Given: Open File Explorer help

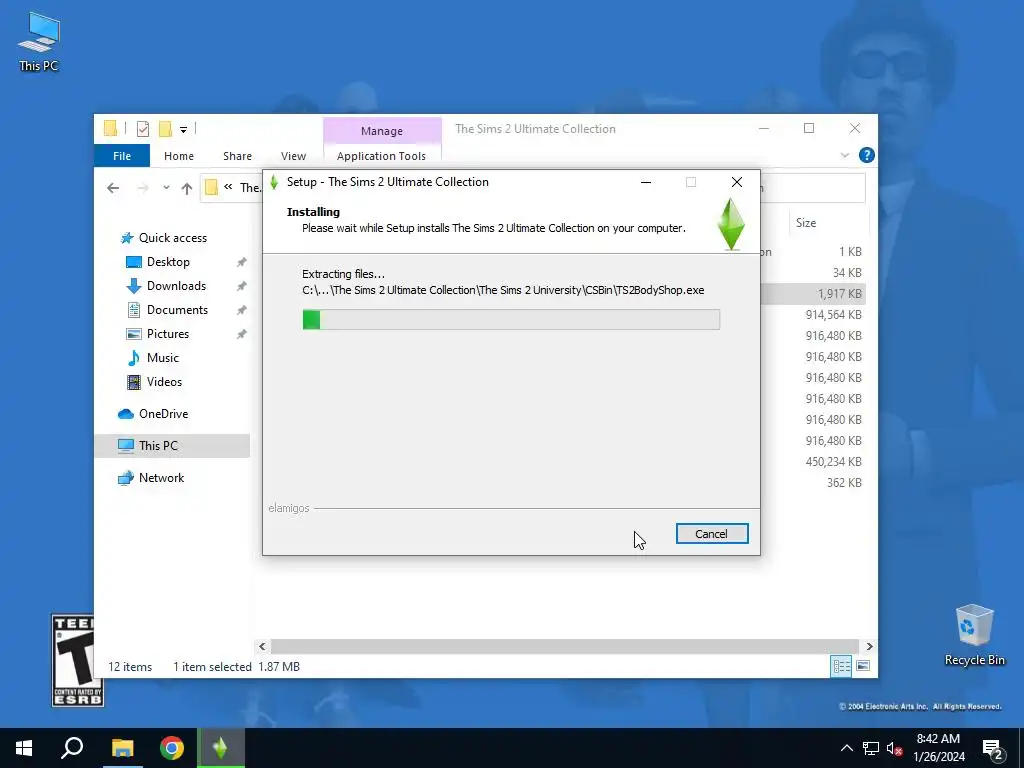Looking at the screenshot, I should 867,155.
